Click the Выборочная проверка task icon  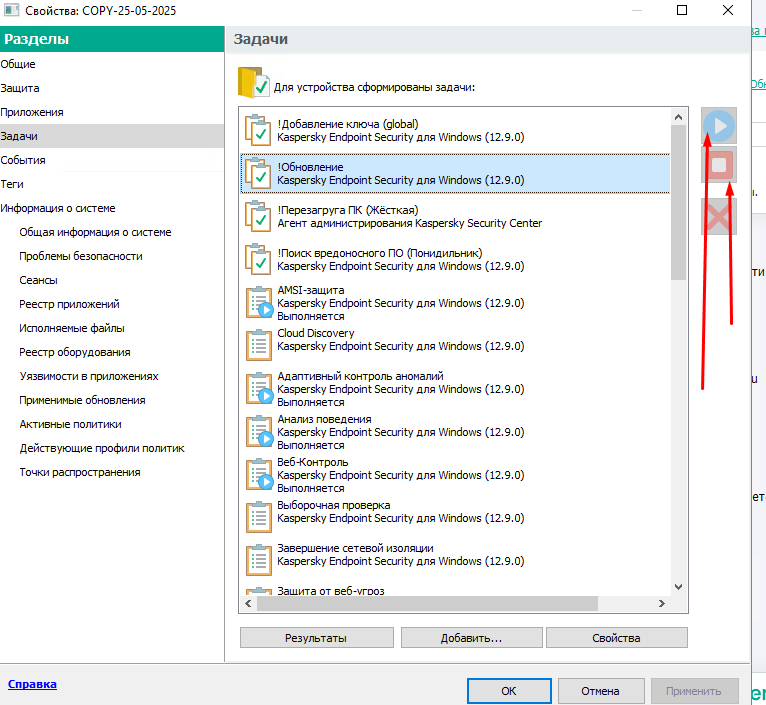258,517
